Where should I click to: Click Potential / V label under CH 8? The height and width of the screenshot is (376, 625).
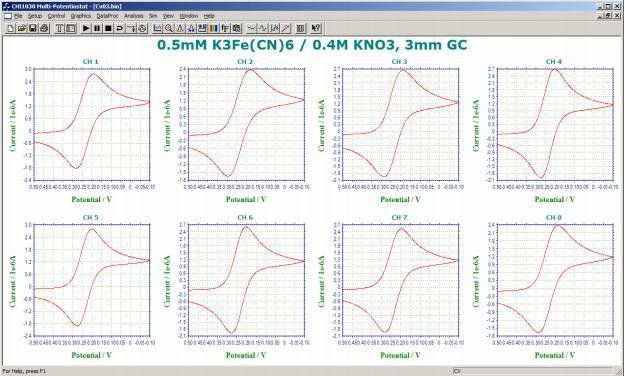[x=555, y=355]
